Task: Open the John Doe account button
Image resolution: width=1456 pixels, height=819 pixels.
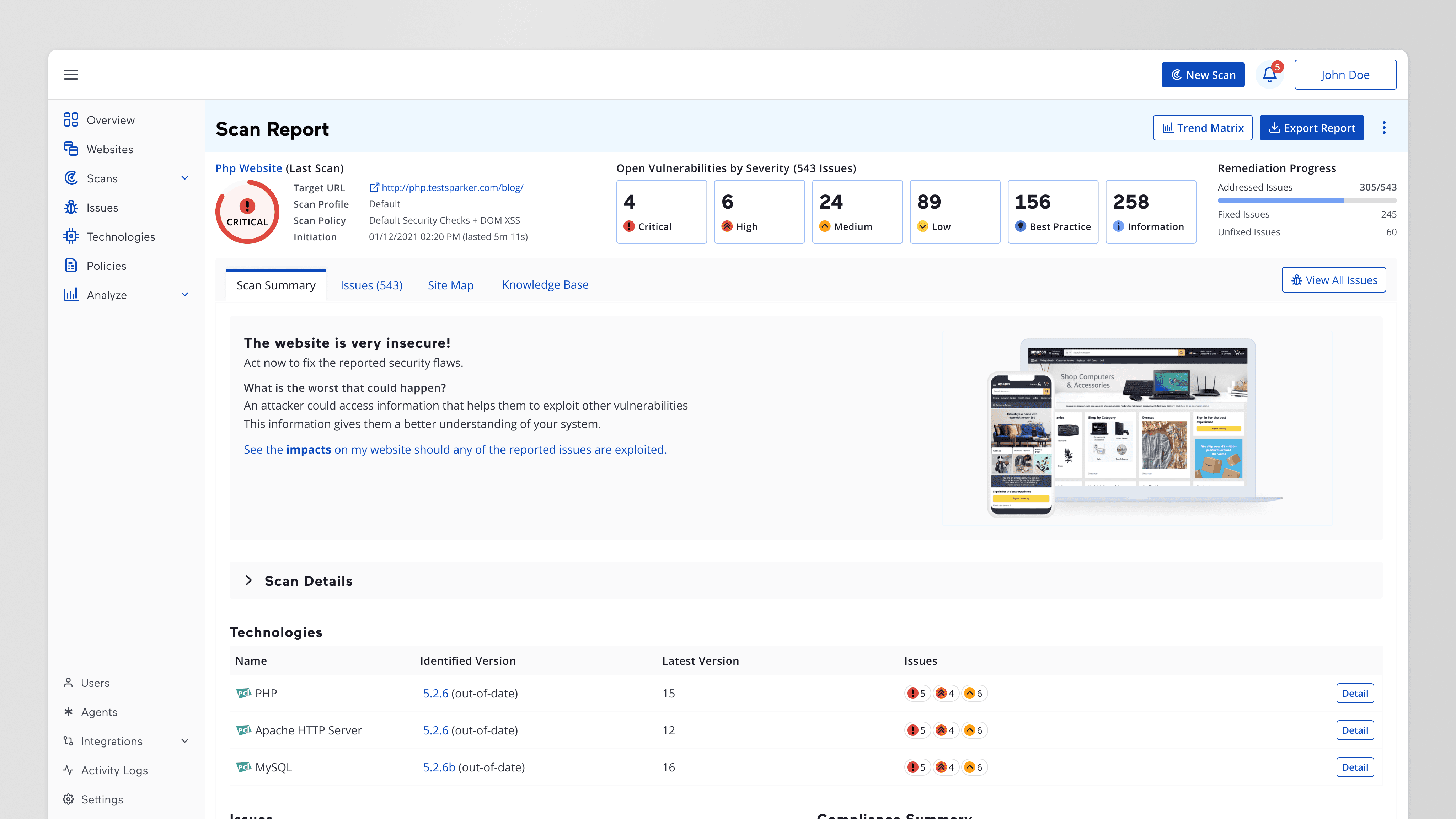Action: click(1345, 75)
